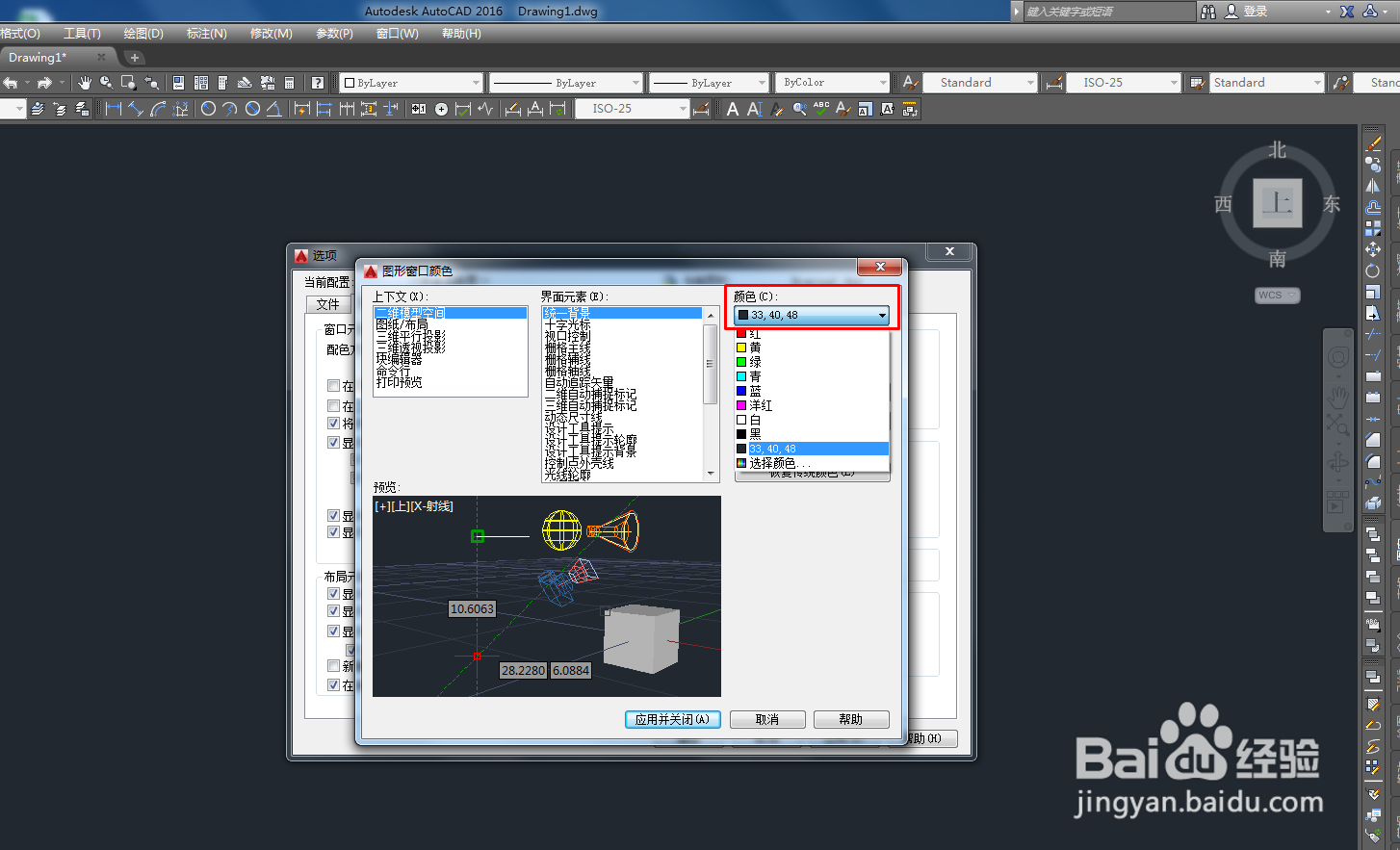Select the Radius dimension tool
The image size is (1400, 850).
pyautogui.click(x=208, y=109)
